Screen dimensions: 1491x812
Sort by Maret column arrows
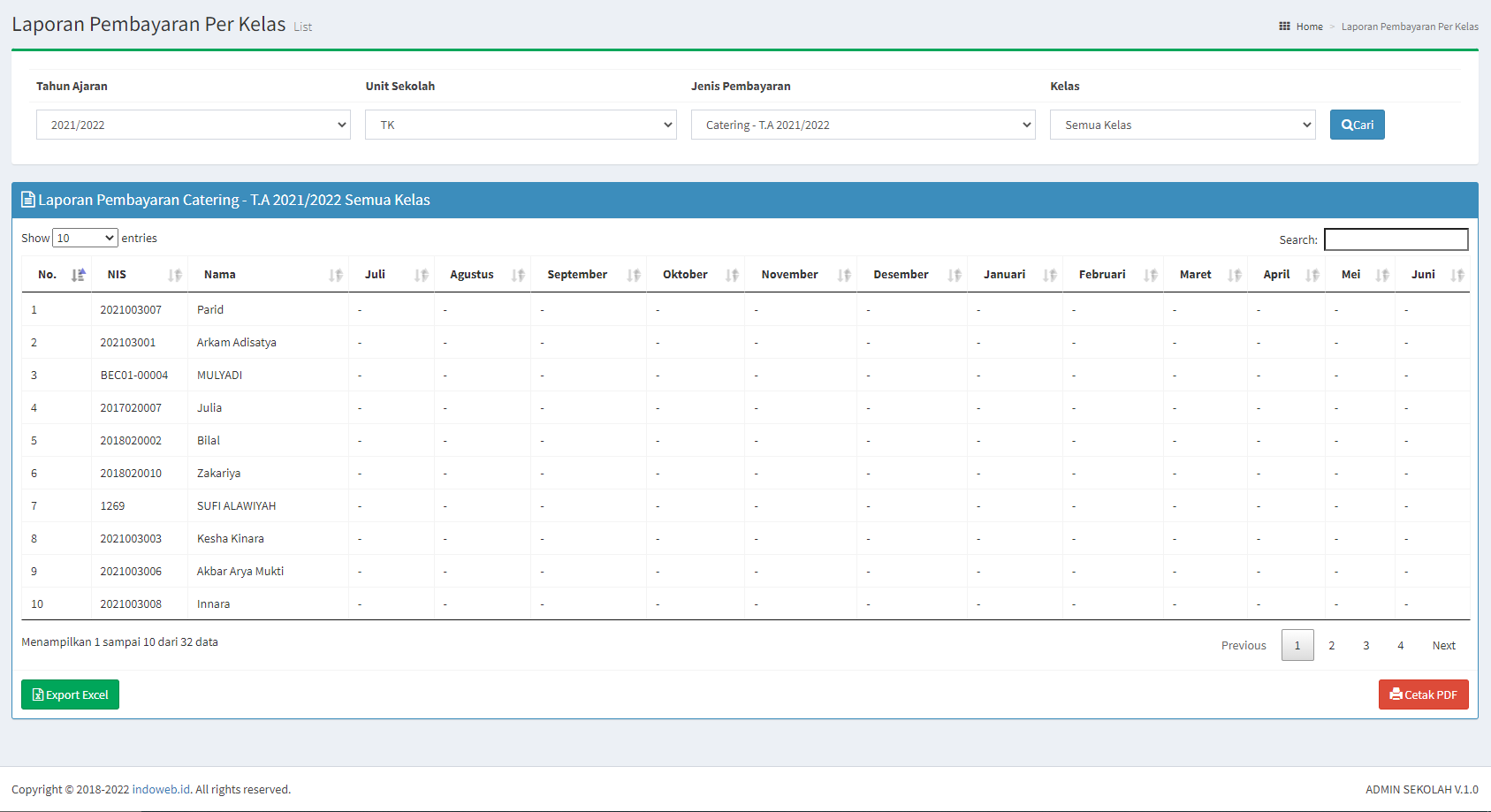[x=1235, y=275]
